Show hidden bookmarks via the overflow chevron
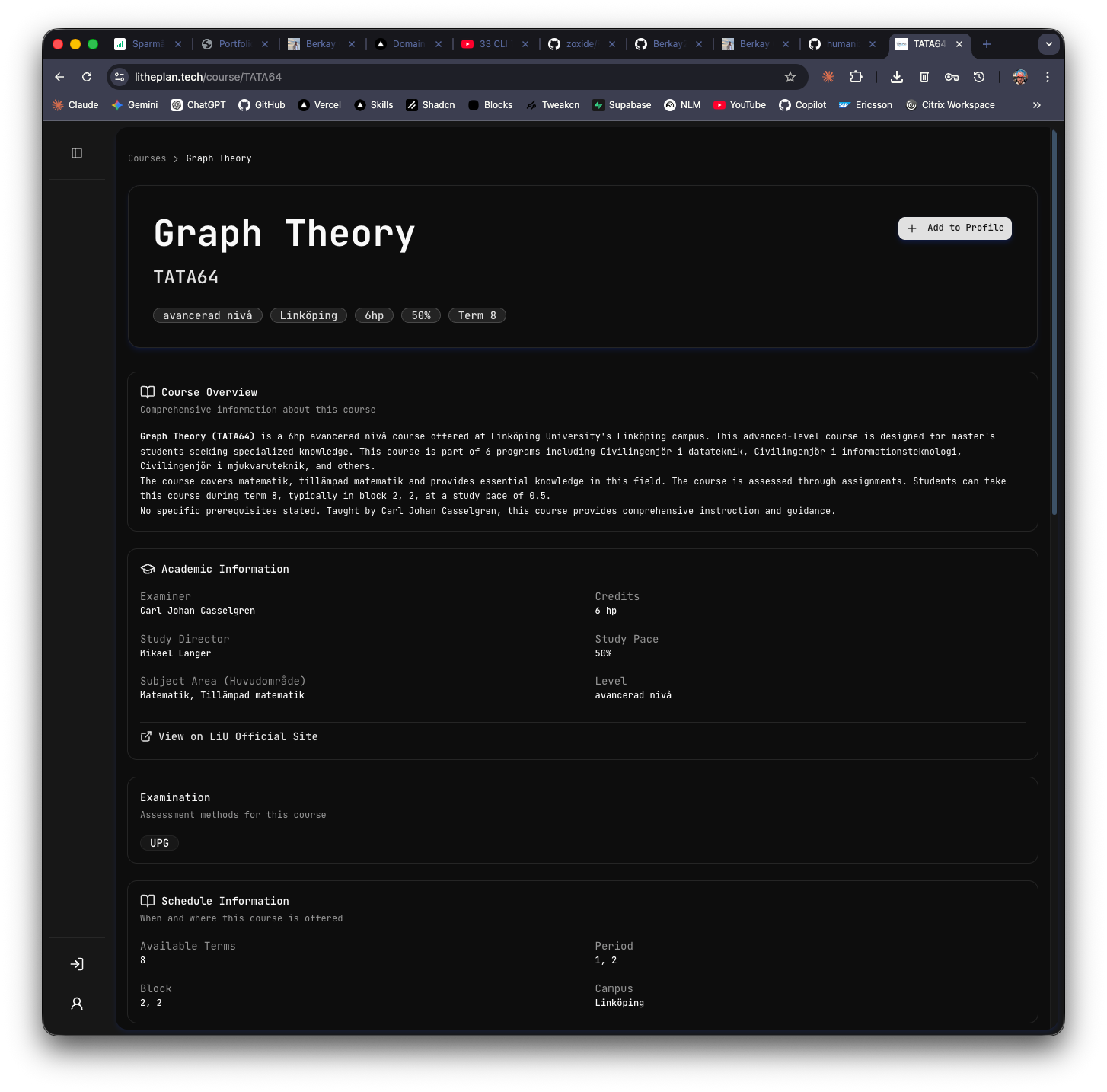The image size is (1107, 1092). 1036,105
